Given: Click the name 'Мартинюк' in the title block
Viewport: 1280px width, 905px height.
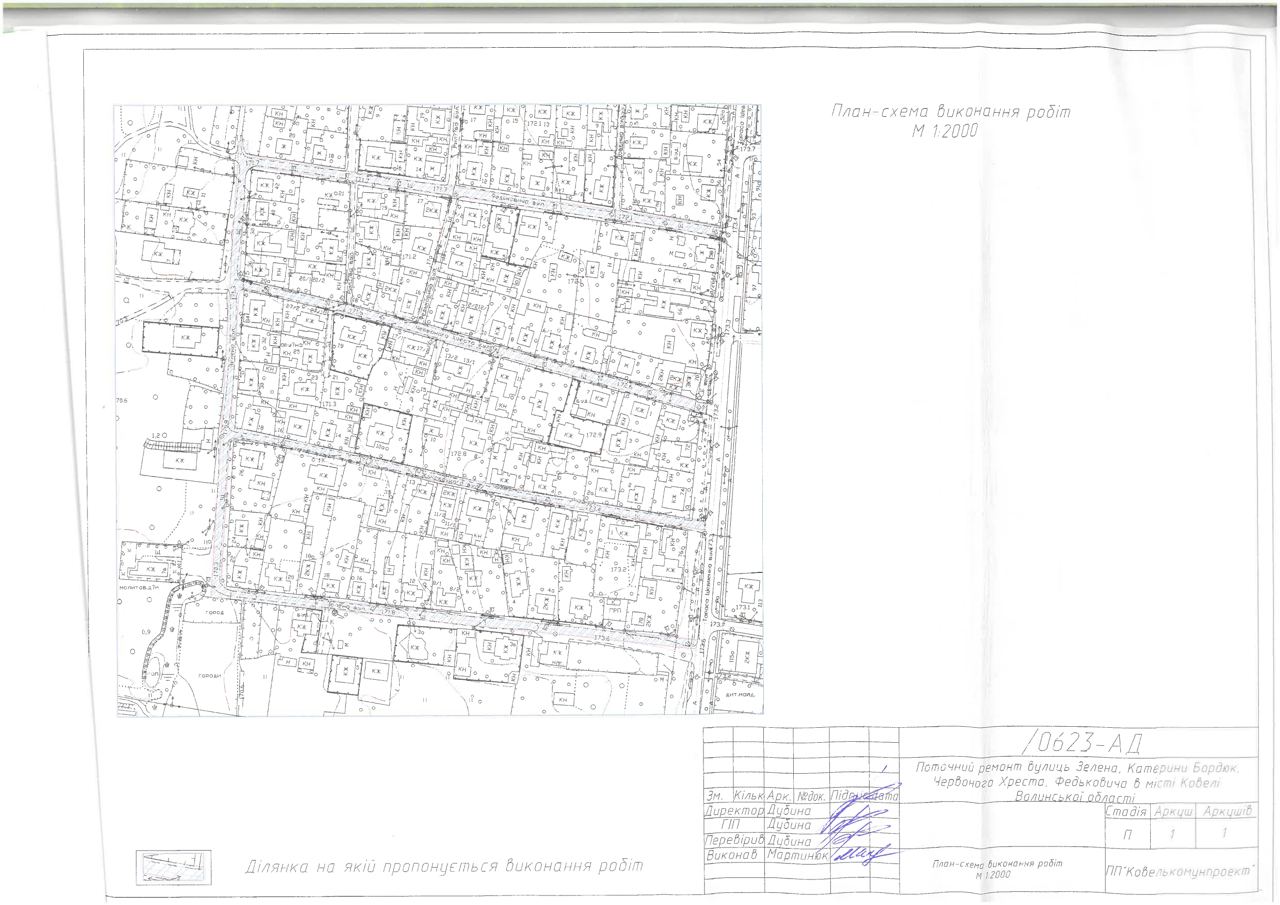Looking at the screenshot, I should [x=797, y=857].
